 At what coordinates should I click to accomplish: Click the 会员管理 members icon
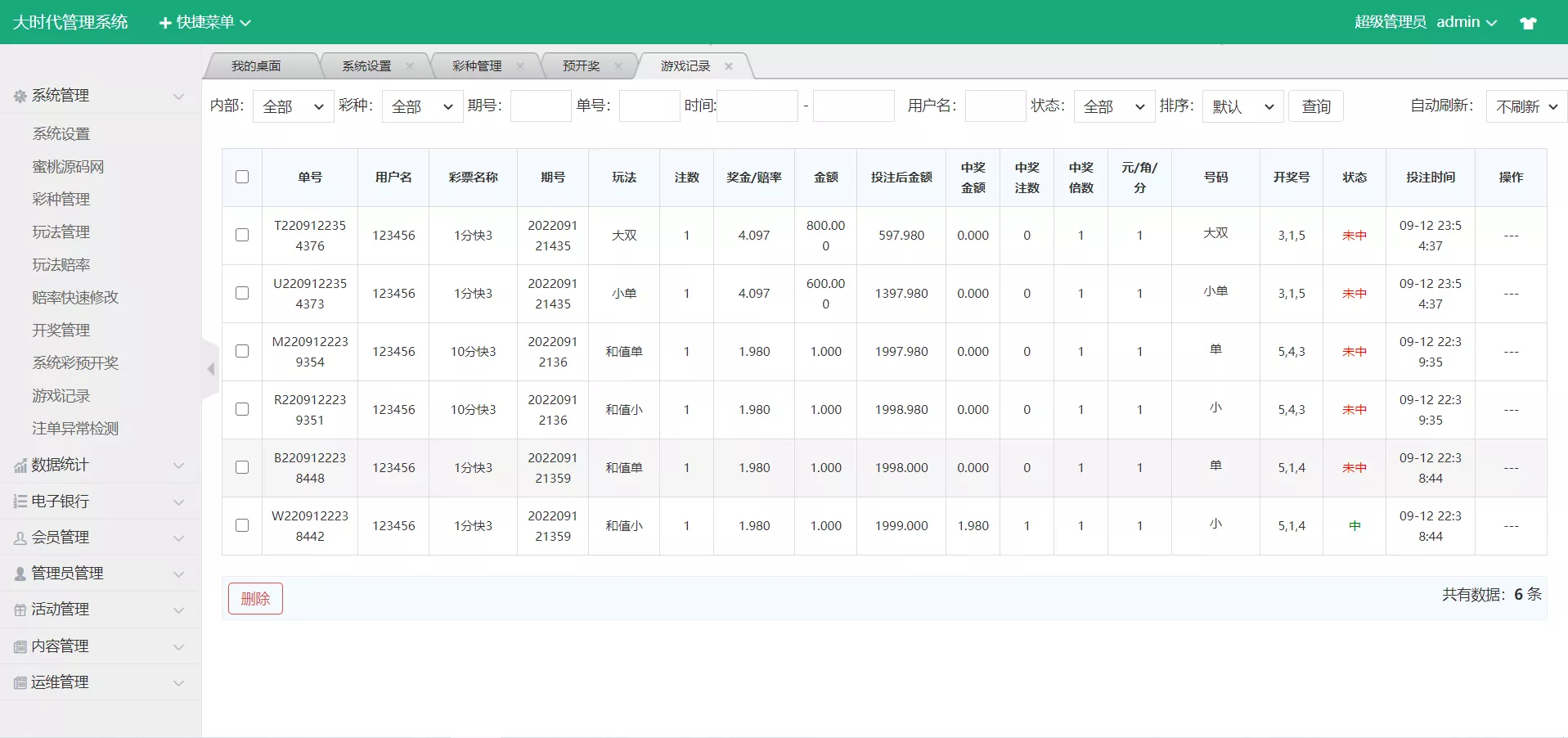[x=19, y=537]
